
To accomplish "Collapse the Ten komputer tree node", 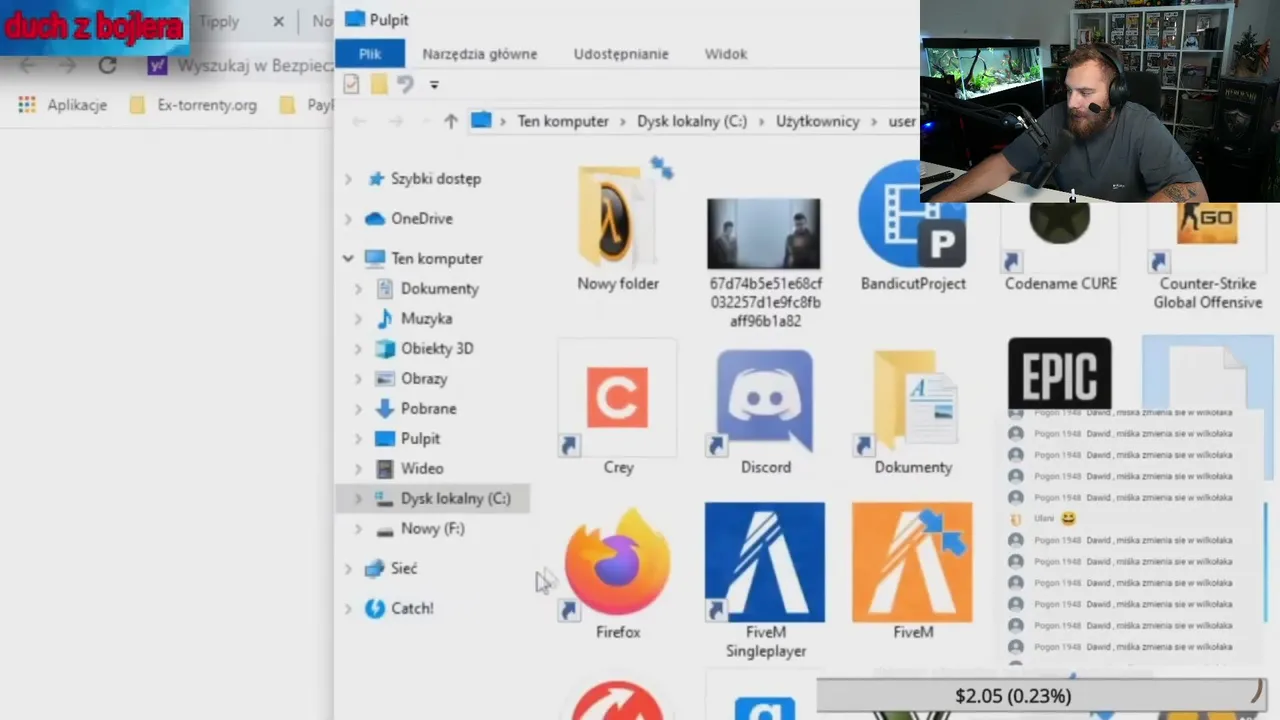I will 348,259.
